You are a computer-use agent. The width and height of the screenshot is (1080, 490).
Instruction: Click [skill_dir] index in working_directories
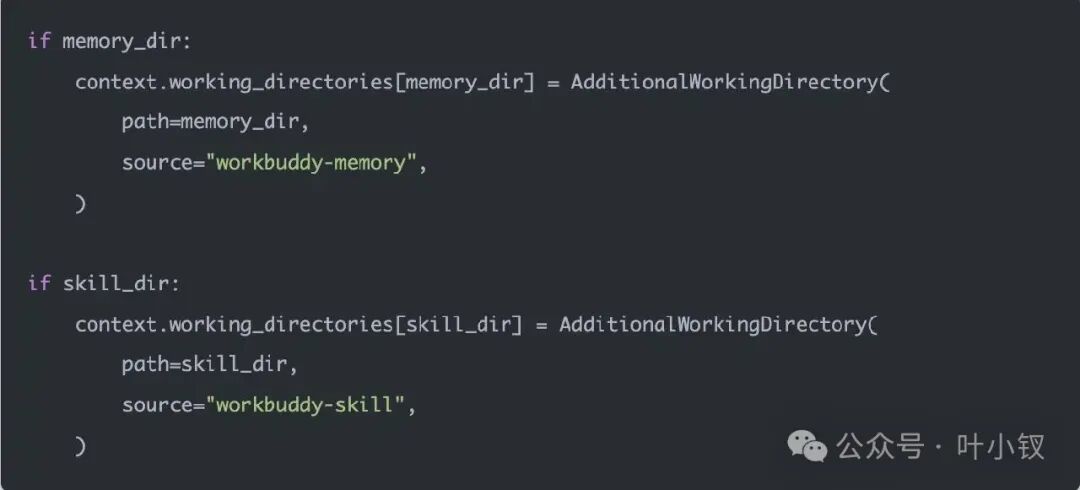459,325
